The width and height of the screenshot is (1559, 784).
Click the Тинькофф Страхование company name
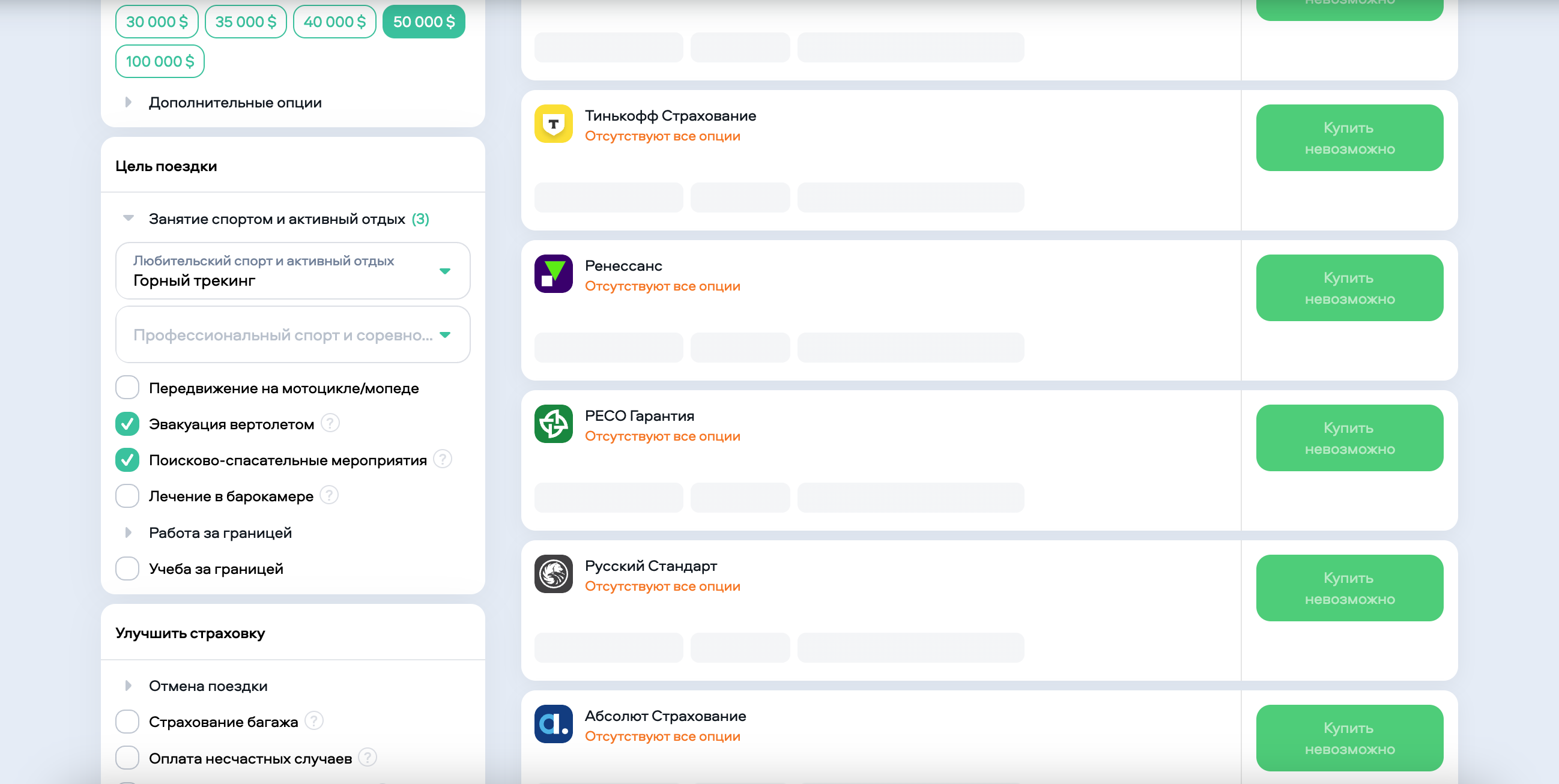coord(671,115)
